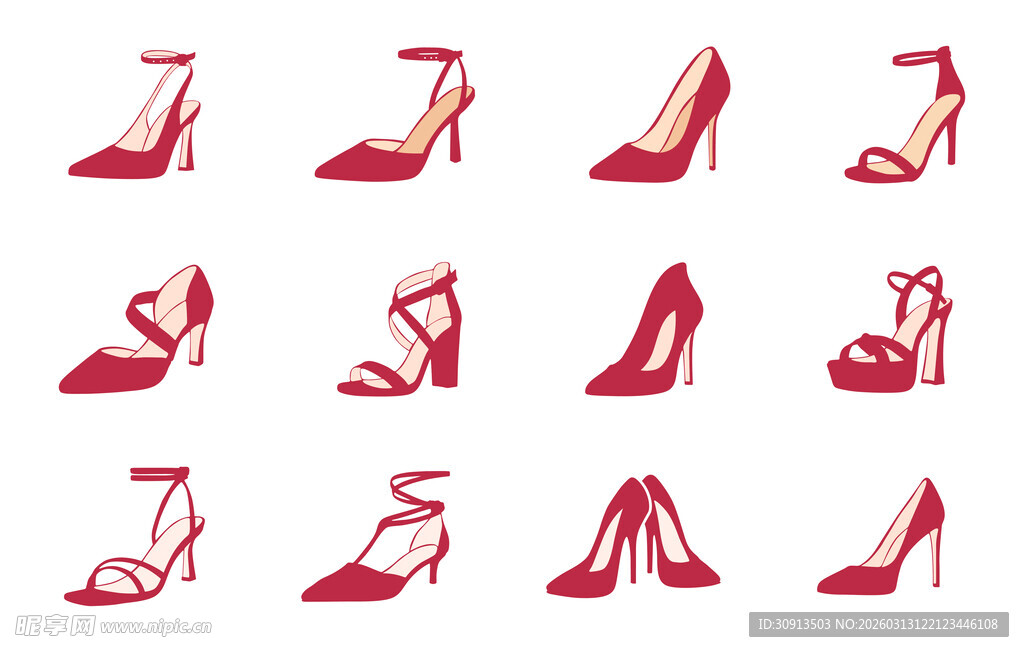Click the left shoe of the pump pair
This screenshot has height=652, width=1024.
(600, 545)
